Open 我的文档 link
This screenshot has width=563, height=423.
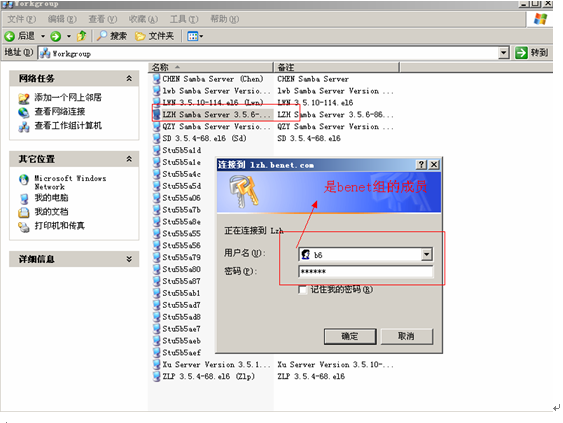pos(51,212)
